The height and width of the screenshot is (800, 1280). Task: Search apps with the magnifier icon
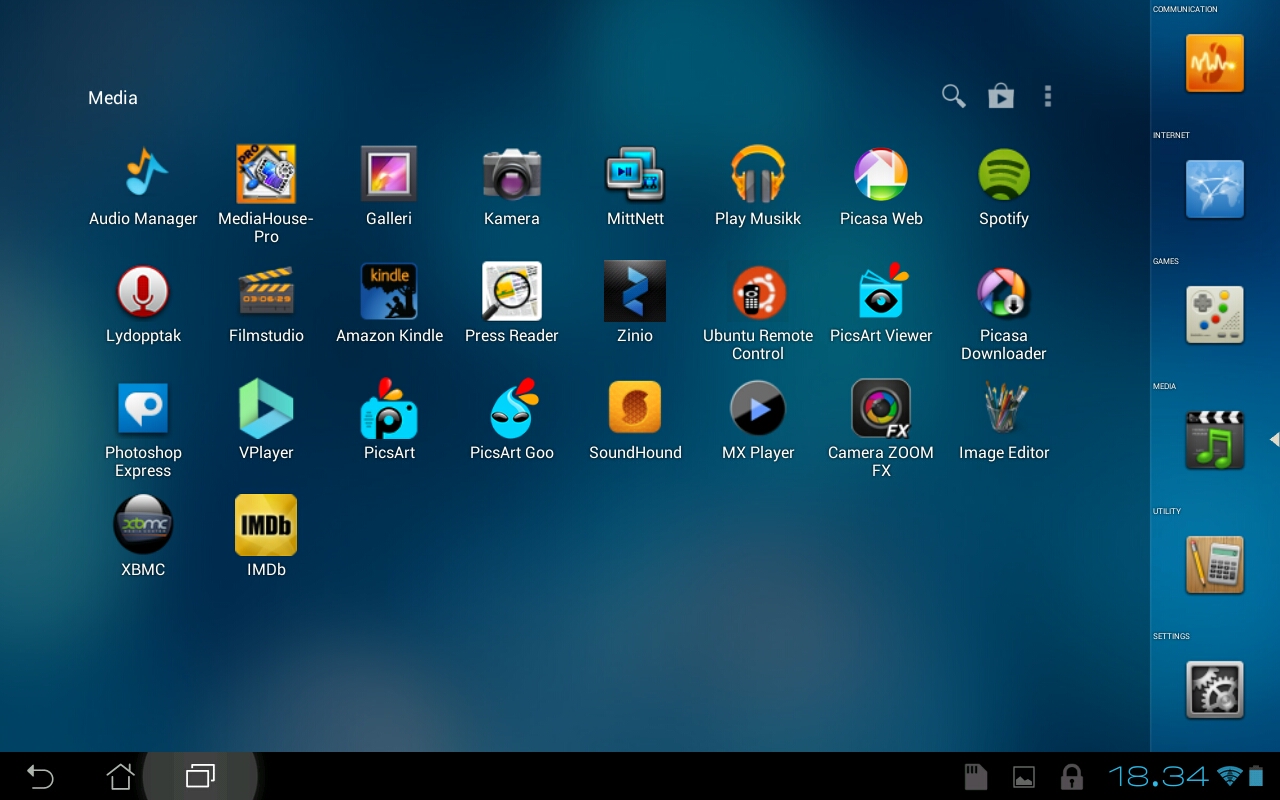coord(954,96)
